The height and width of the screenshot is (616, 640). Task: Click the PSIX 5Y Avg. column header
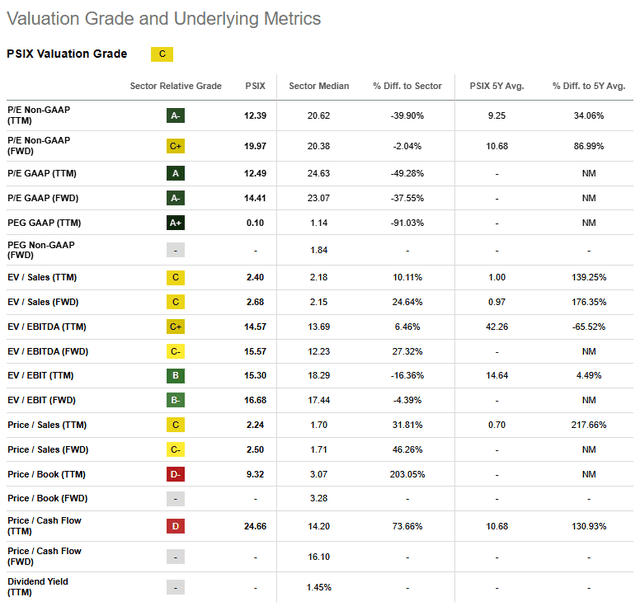click(497, 86)
